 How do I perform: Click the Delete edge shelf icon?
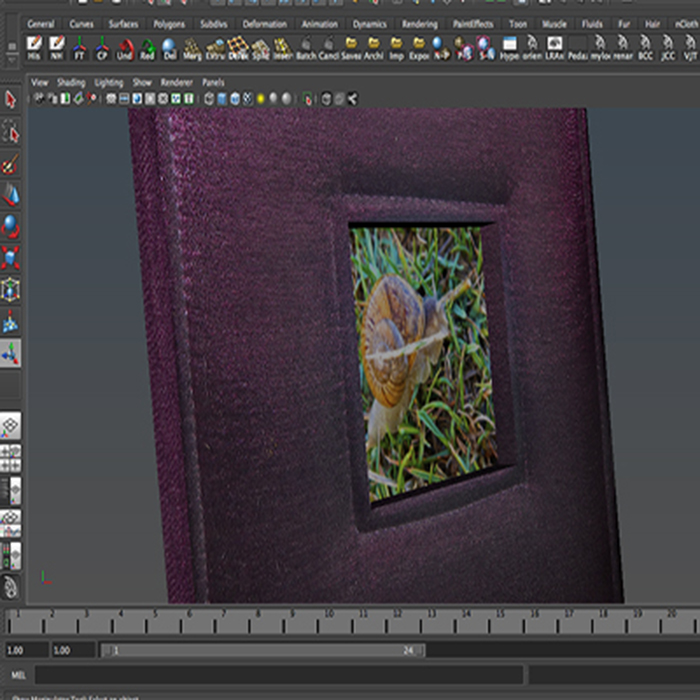click(x=238, y=48)
